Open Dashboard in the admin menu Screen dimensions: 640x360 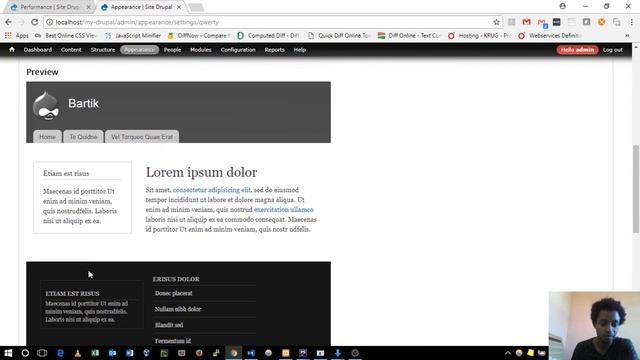tap(38, 50)
